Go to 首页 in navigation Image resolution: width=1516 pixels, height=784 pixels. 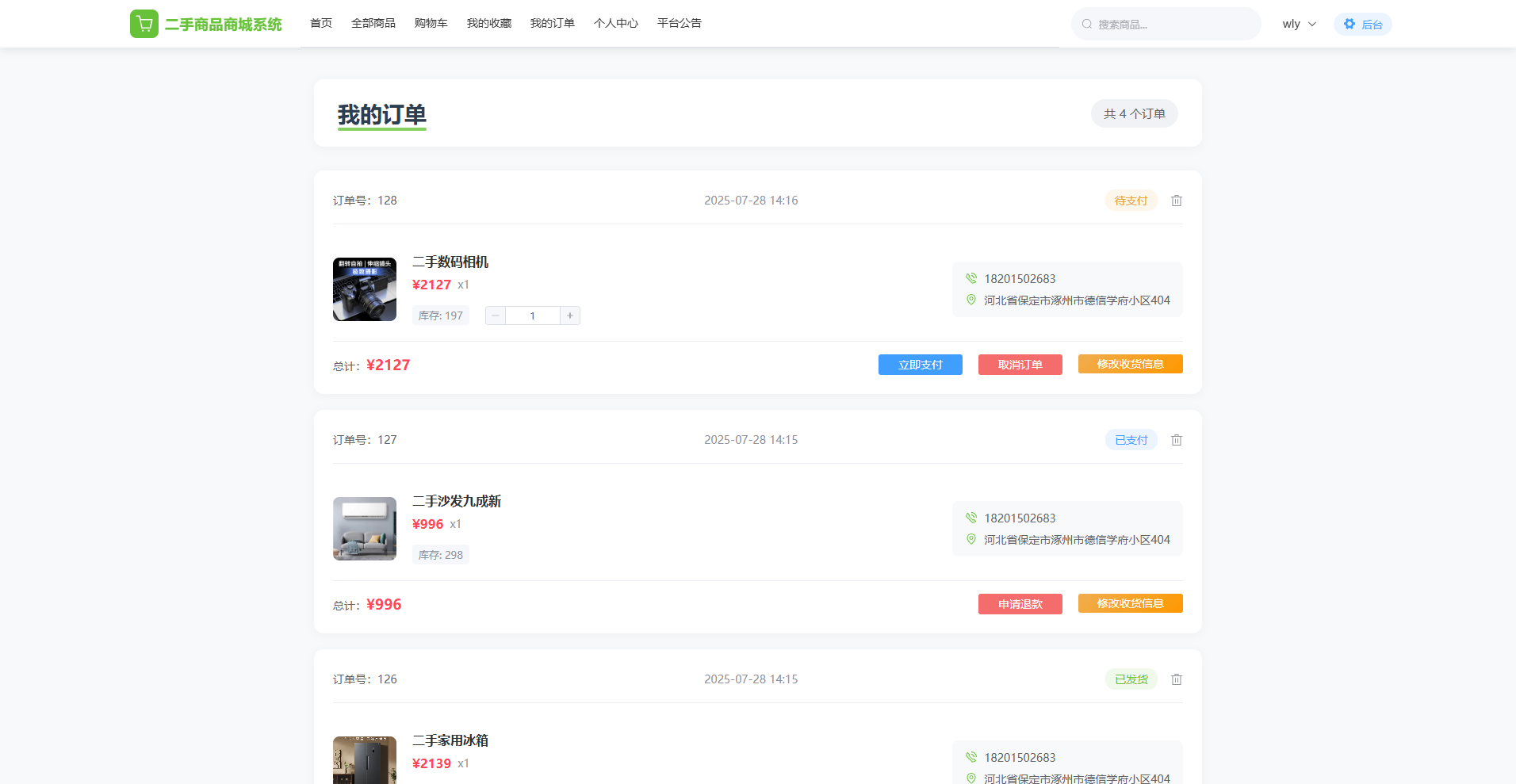[x=321, y=23]
